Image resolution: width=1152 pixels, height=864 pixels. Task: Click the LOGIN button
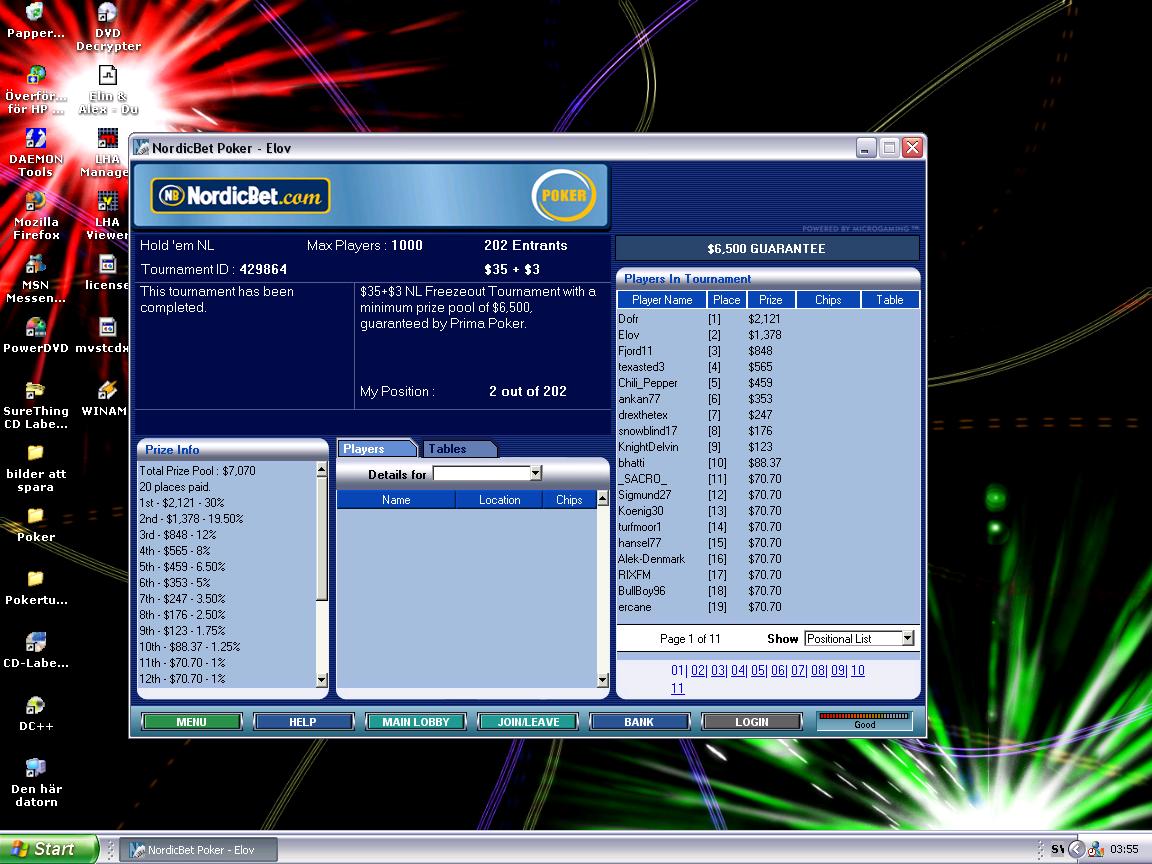pyautogui.click(x=752, y=721)
